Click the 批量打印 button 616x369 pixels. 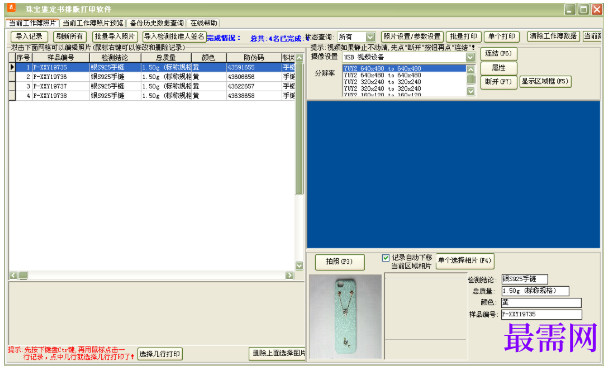click(464, 37)
